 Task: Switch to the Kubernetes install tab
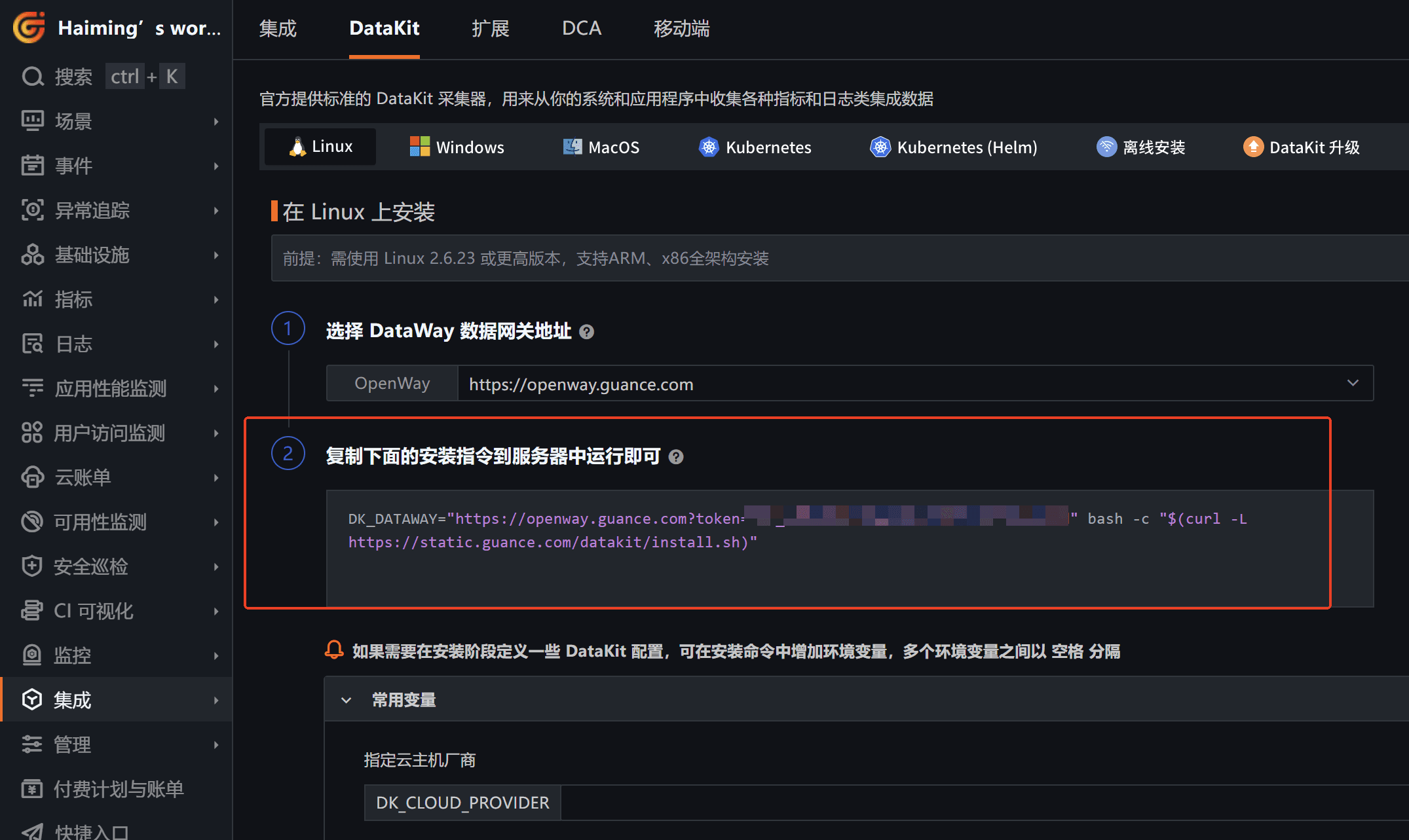pyautogui.click(x=755, y=147)
